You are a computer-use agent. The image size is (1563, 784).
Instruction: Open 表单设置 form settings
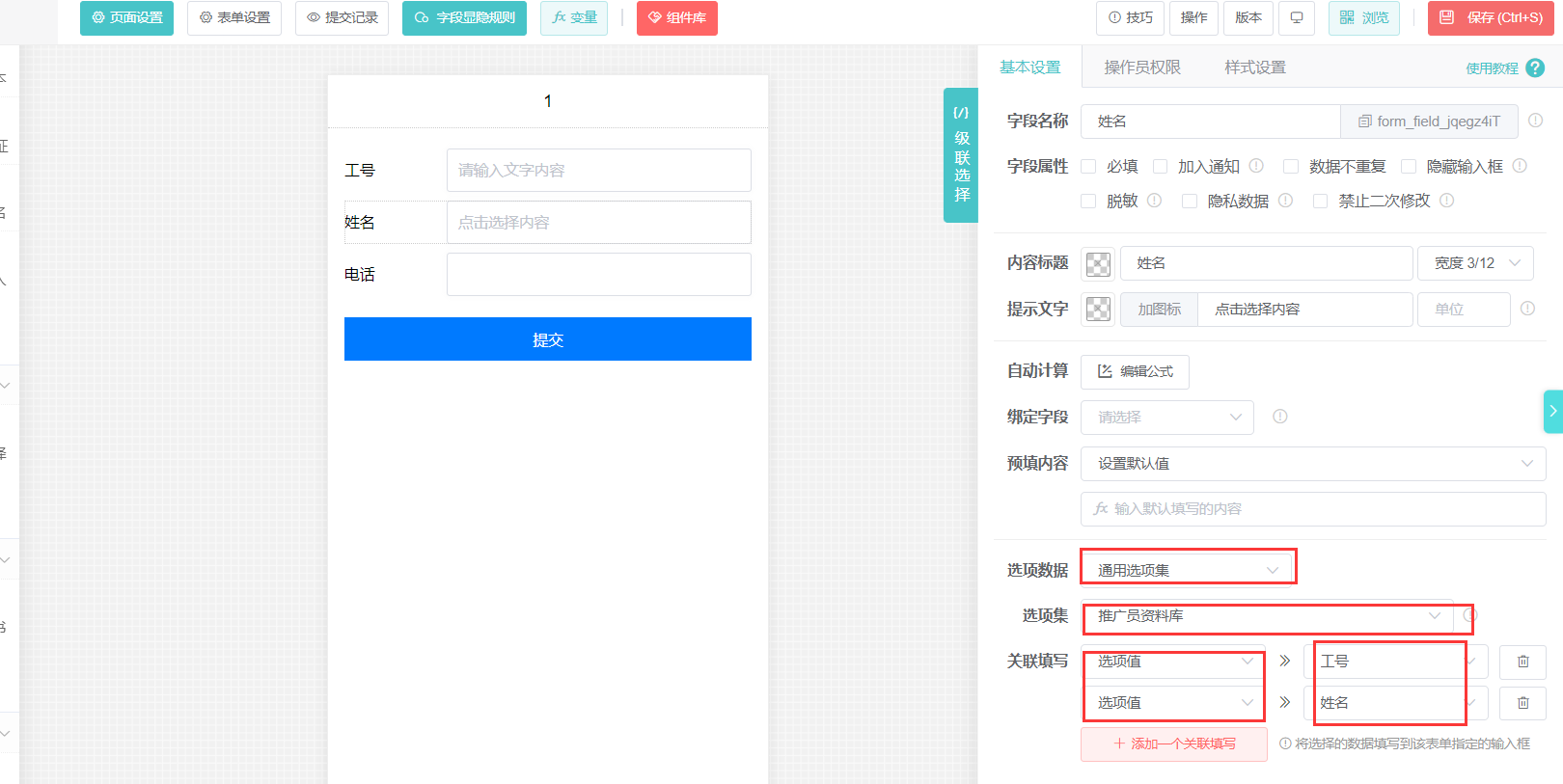pyautogui.click(x=234, y=18)
